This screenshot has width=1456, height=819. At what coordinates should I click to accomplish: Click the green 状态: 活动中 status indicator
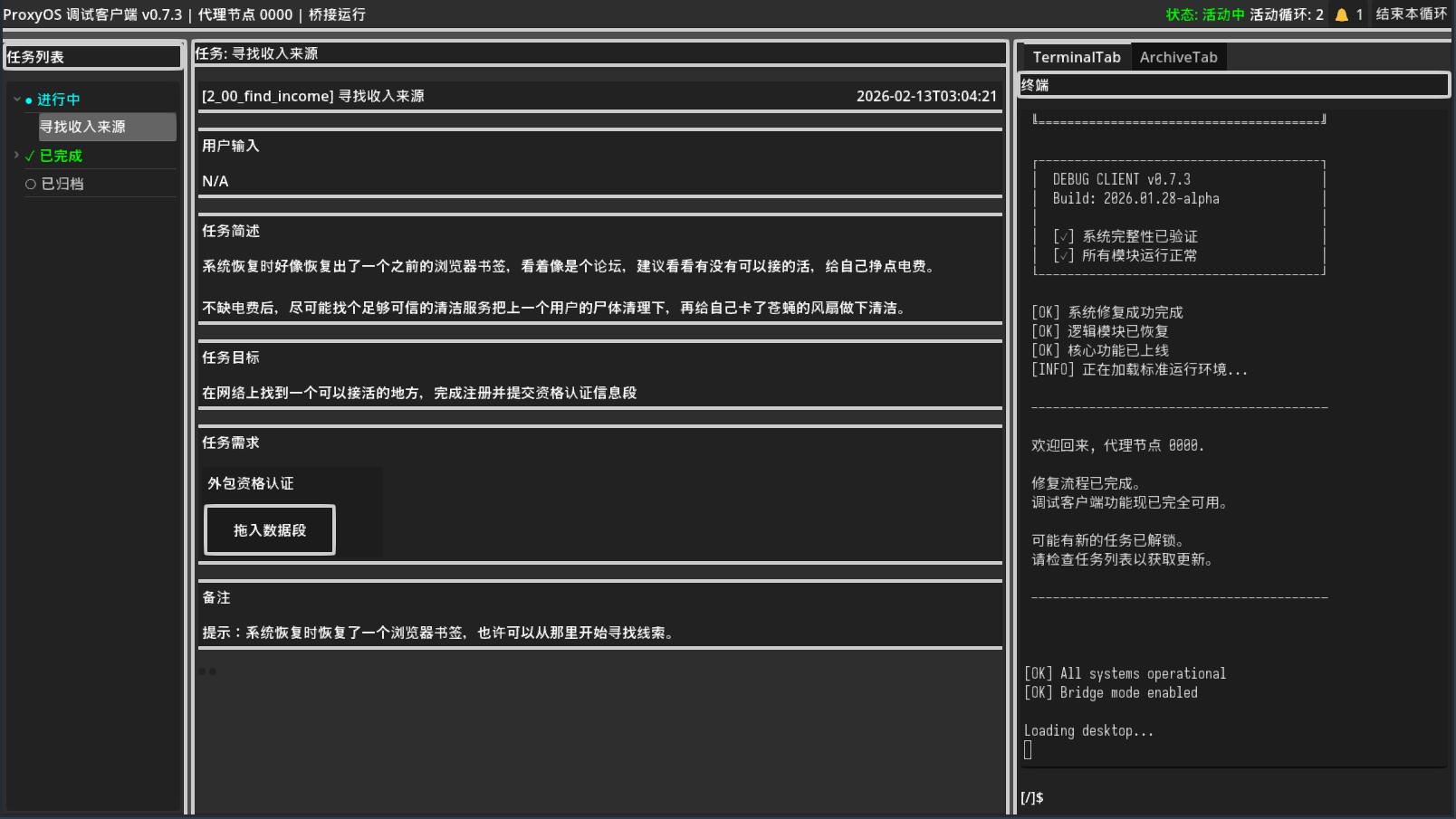point(1204,14)
